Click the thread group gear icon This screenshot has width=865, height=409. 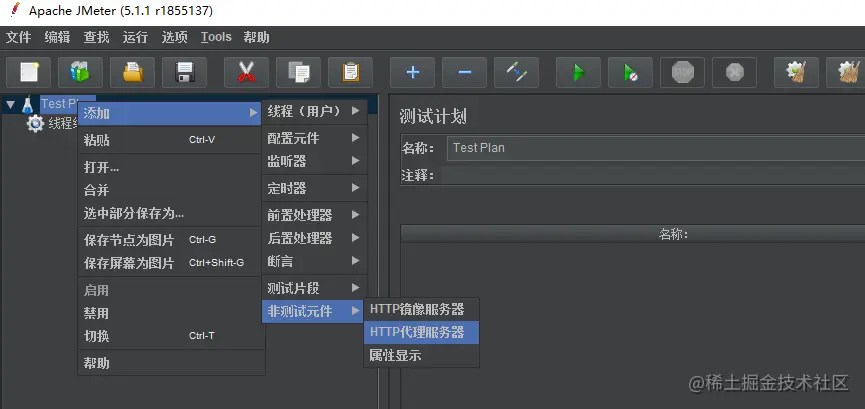35,124
